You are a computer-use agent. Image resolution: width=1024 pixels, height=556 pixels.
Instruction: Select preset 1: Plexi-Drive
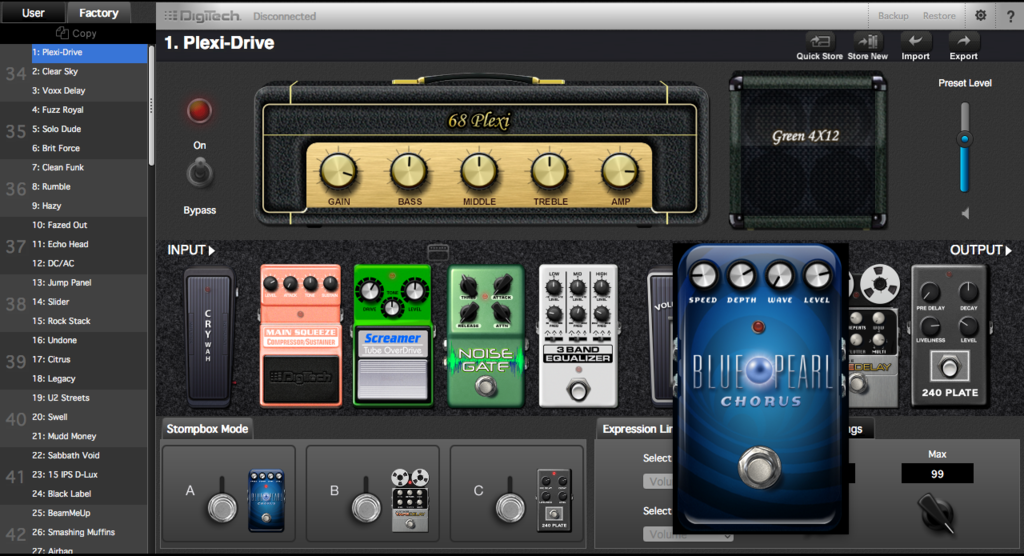89,52
